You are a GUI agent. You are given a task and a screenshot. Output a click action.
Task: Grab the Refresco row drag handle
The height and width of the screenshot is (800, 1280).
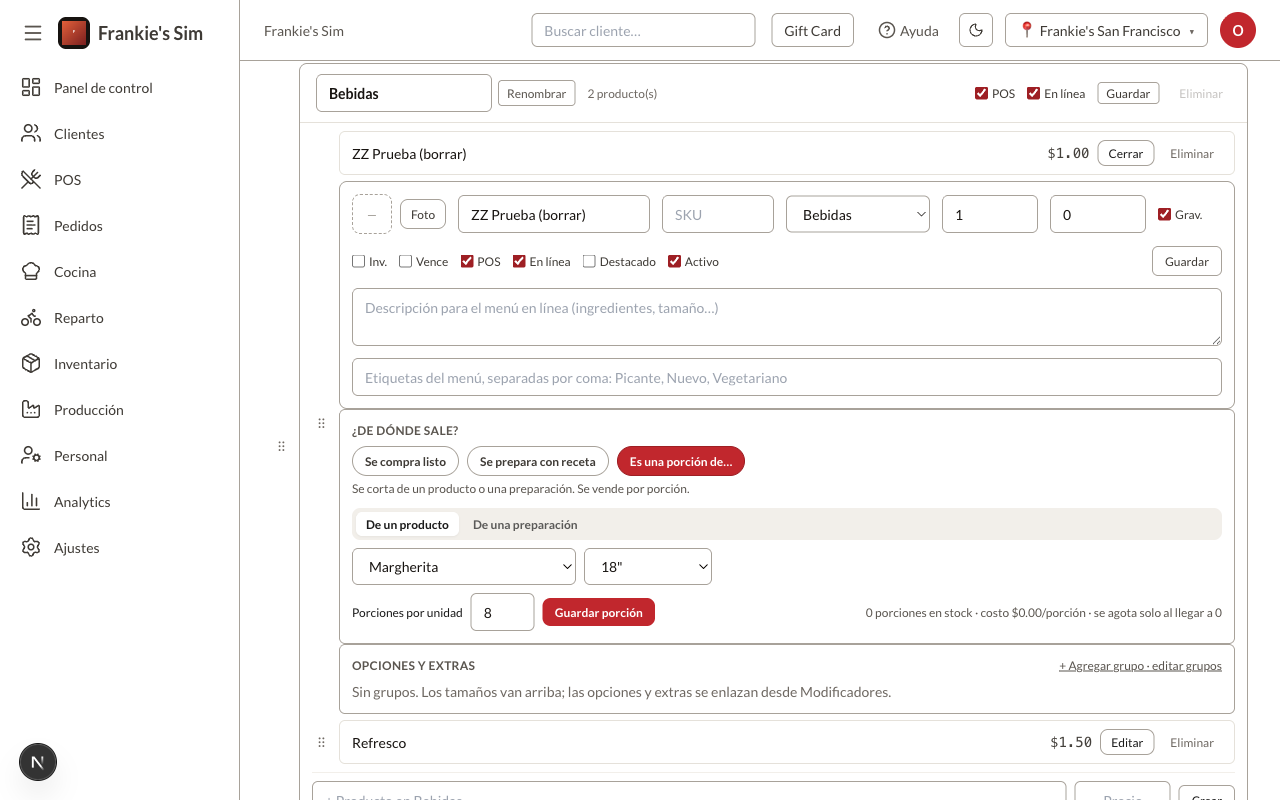pyautogui.click(x=321, y=743)
